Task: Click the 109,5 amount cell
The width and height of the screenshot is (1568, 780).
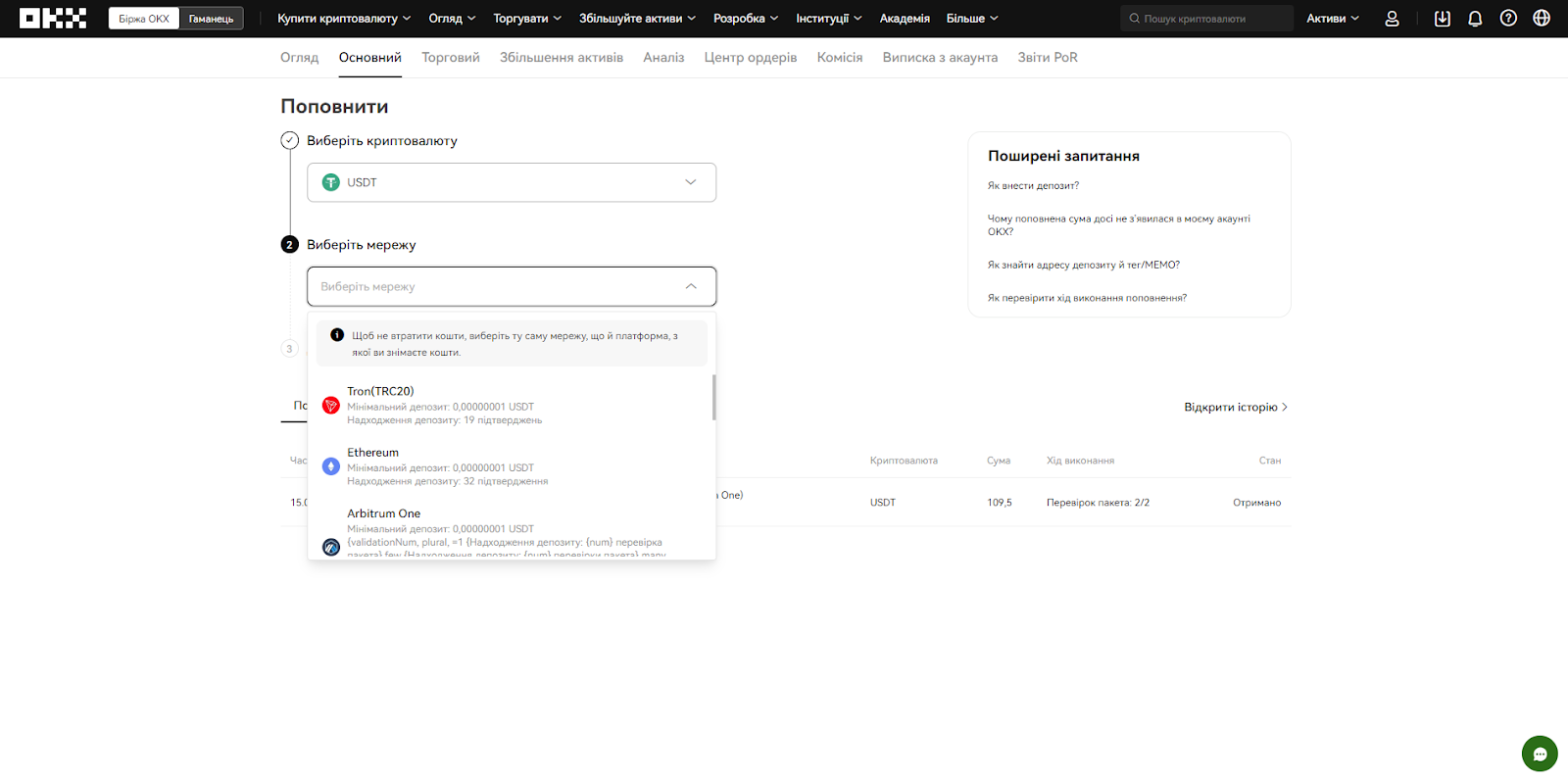Action: [1000, 503]
